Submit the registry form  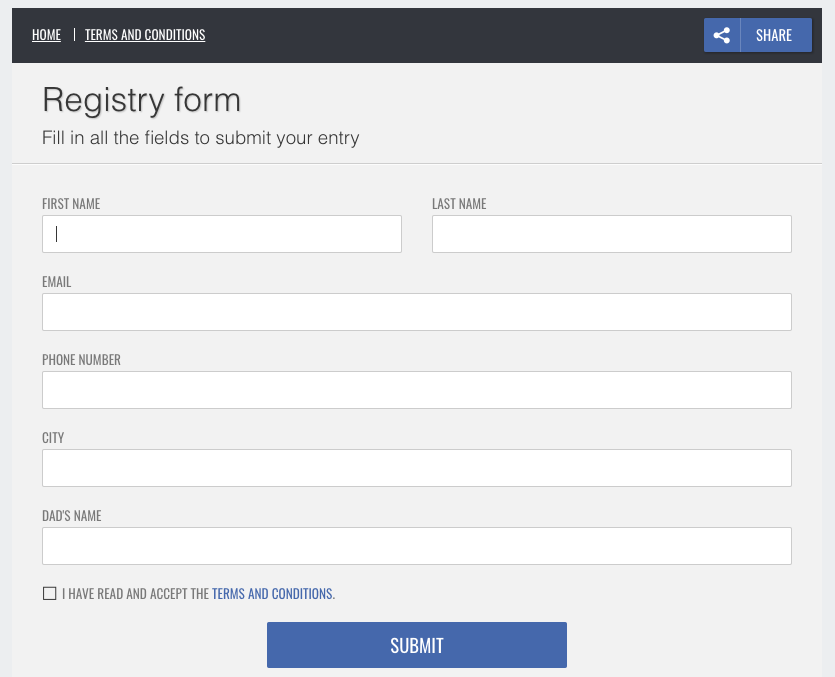(416, 645)
